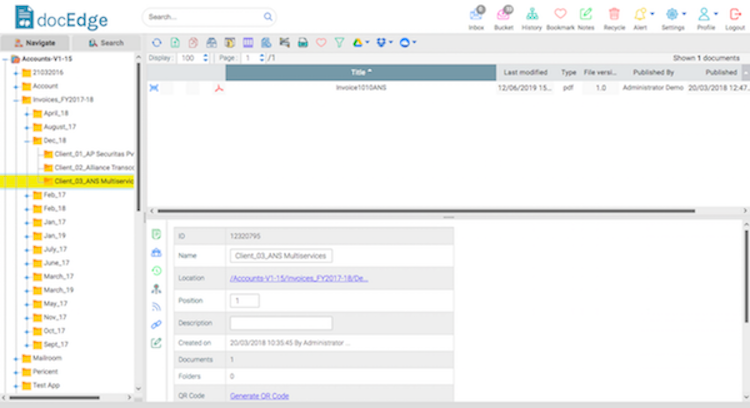
Task: Open the blue cloud dropdown arrow
Action: click(414, 42)
